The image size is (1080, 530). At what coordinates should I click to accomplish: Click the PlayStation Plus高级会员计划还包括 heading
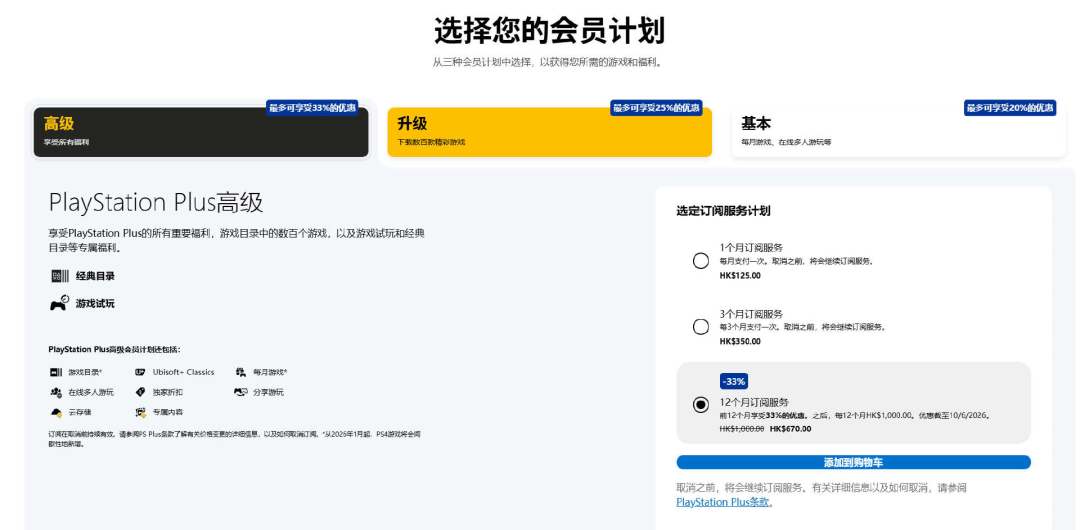coord(114,349)
